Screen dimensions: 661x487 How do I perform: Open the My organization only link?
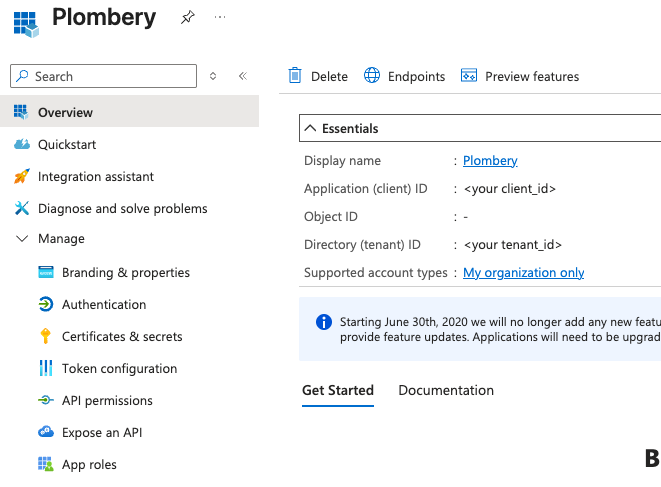524,273
